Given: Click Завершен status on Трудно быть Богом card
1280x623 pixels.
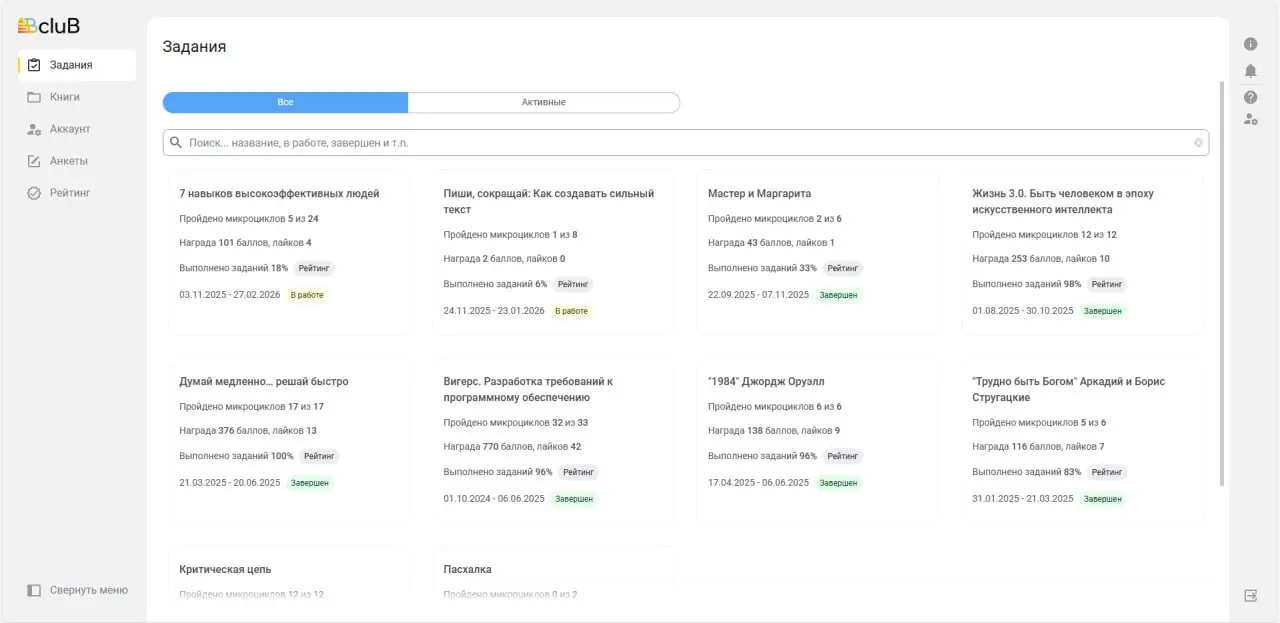Looking at the screenshot, I should tap(1103, 499).
